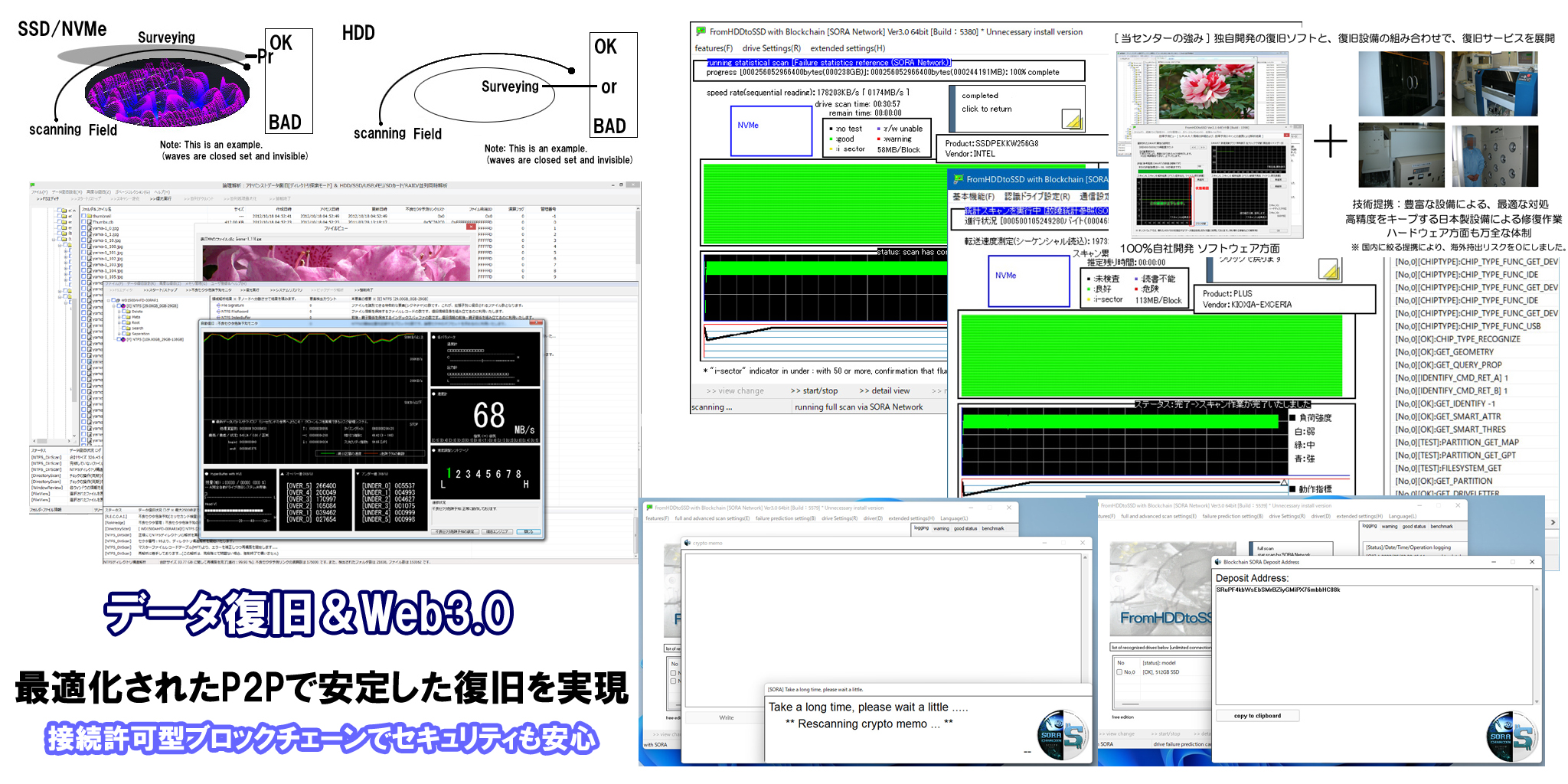Switch to logging tab in Build 5579 window
Image resolution: width=1568 pixels, height=784 pixels.
tap(921, 528)
